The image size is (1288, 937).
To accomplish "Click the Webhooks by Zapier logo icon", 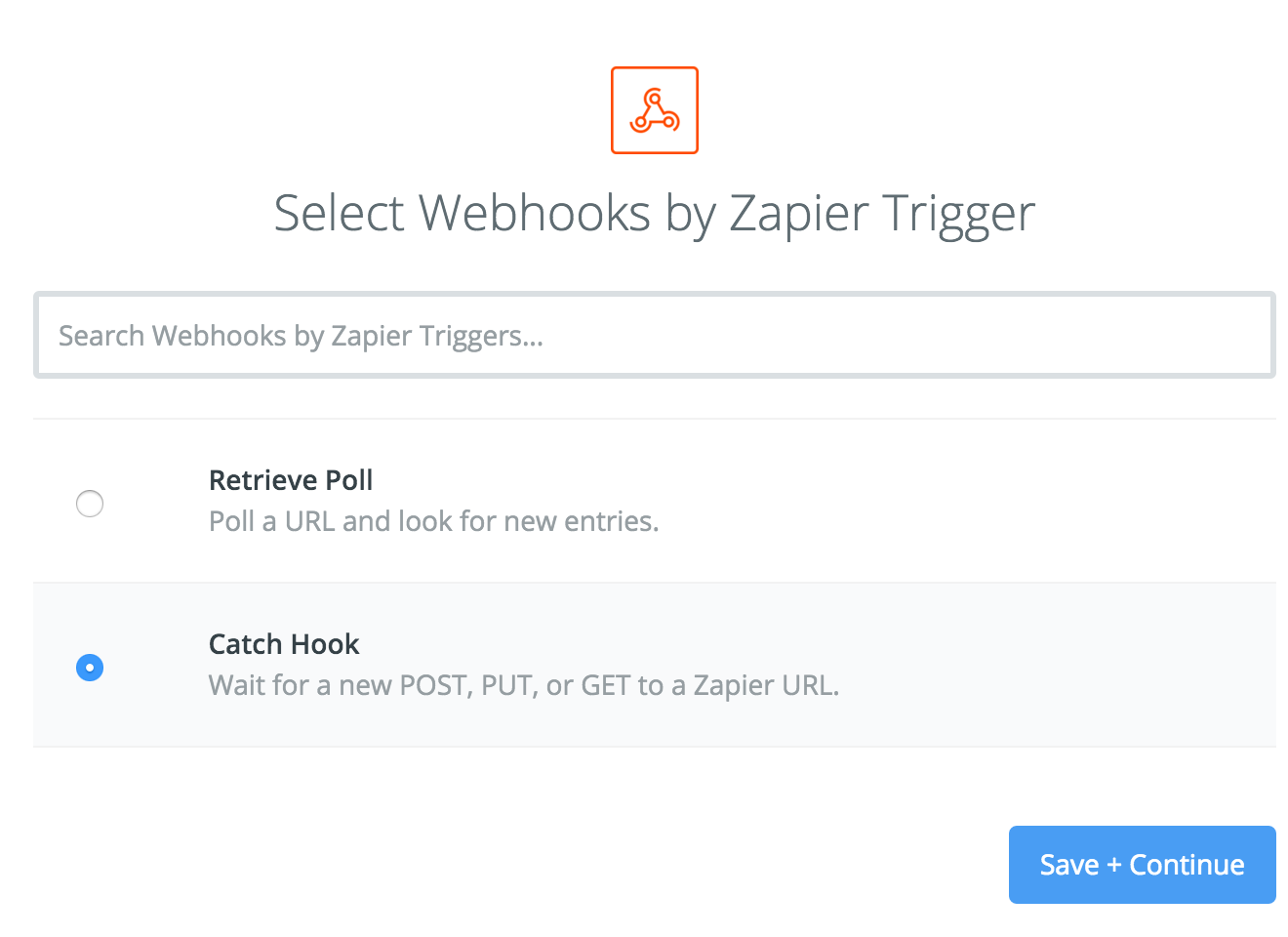I will 654,110.
